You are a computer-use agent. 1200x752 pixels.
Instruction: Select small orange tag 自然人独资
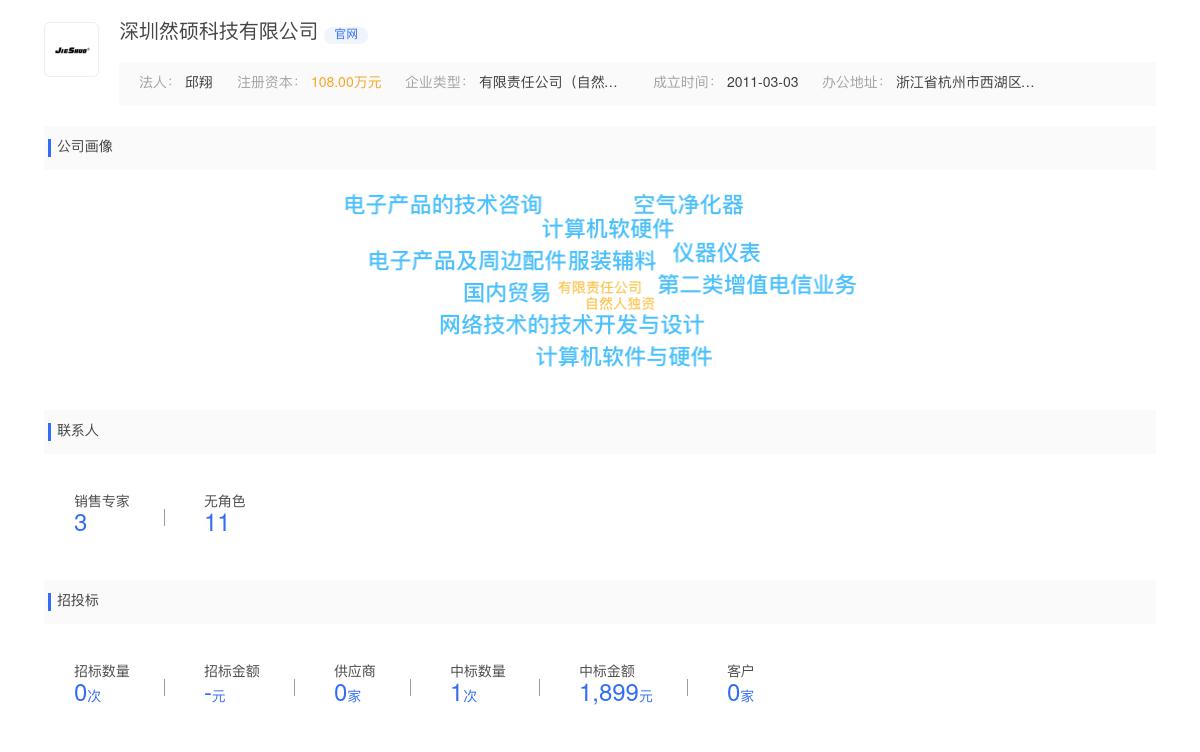pyautogui.click(x=620, y=304)
